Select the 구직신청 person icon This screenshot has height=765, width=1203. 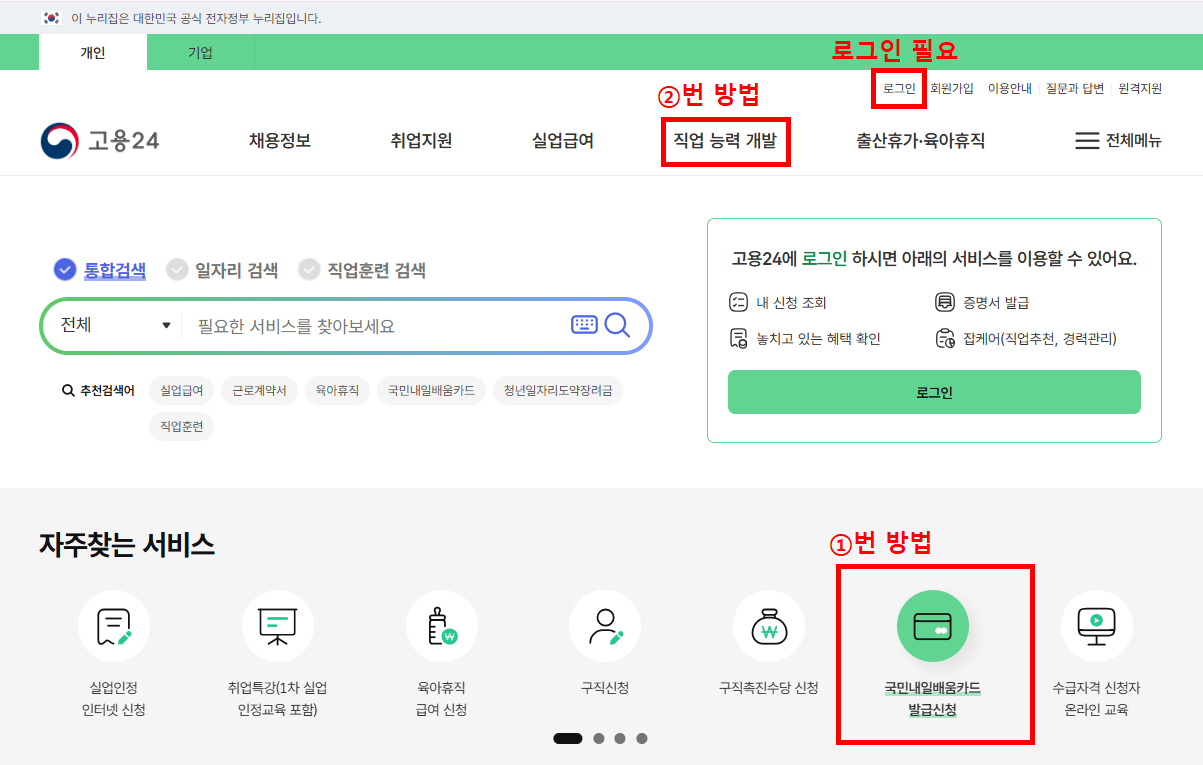click(x=605, y=626)
